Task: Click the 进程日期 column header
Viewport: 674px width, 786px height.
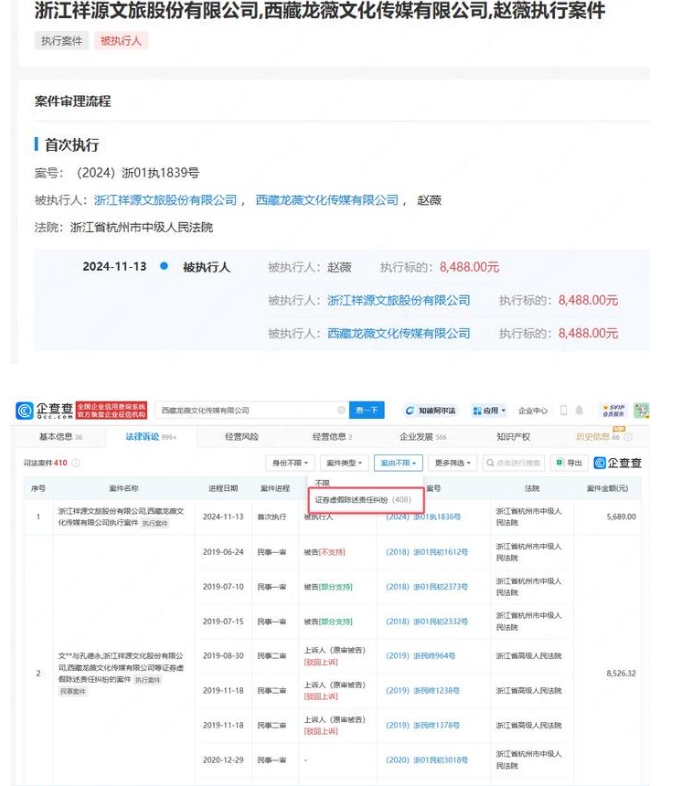Action: (223, 488)
